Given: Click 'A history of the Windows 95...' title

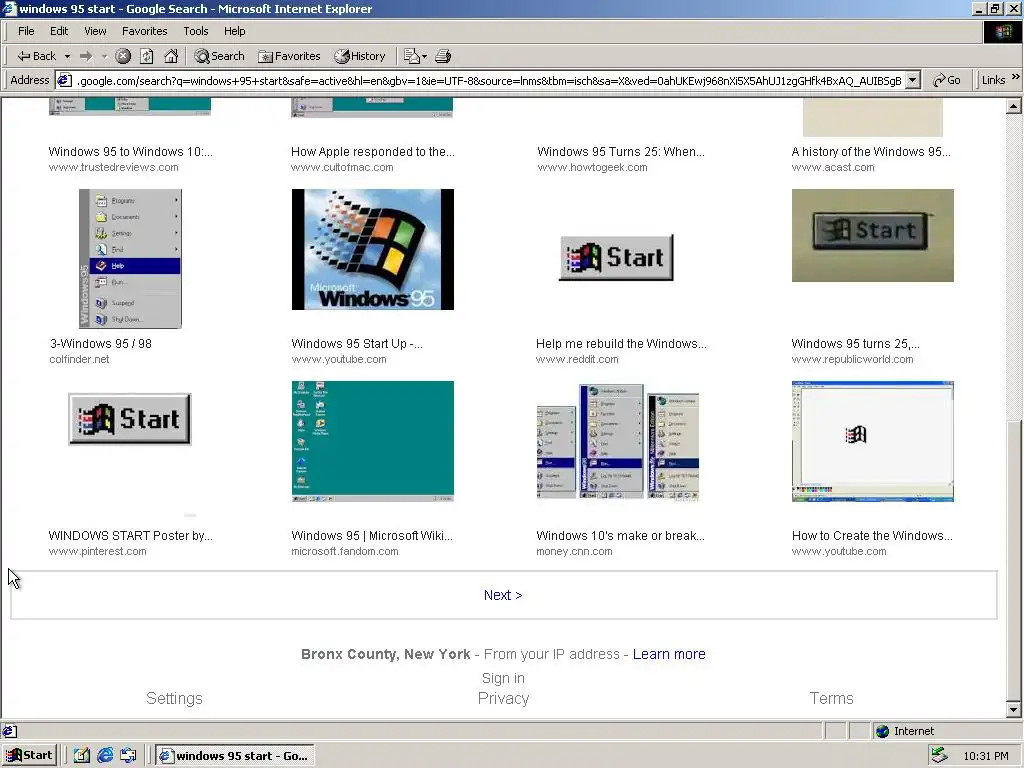Looking at the screenshot, I should [x=871, y=152].
